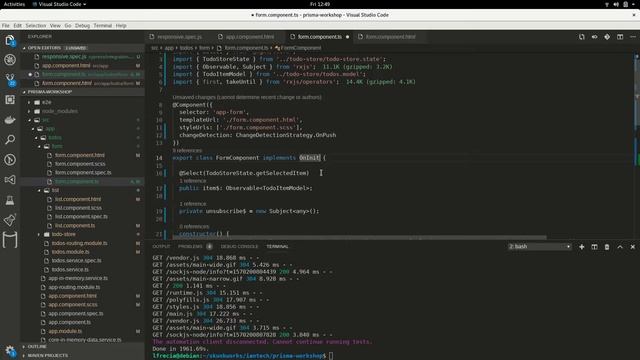This screenshot has height=360, width=640.
Task: Click the clock 'Fri 12:49'
Action: pos(320,4)
